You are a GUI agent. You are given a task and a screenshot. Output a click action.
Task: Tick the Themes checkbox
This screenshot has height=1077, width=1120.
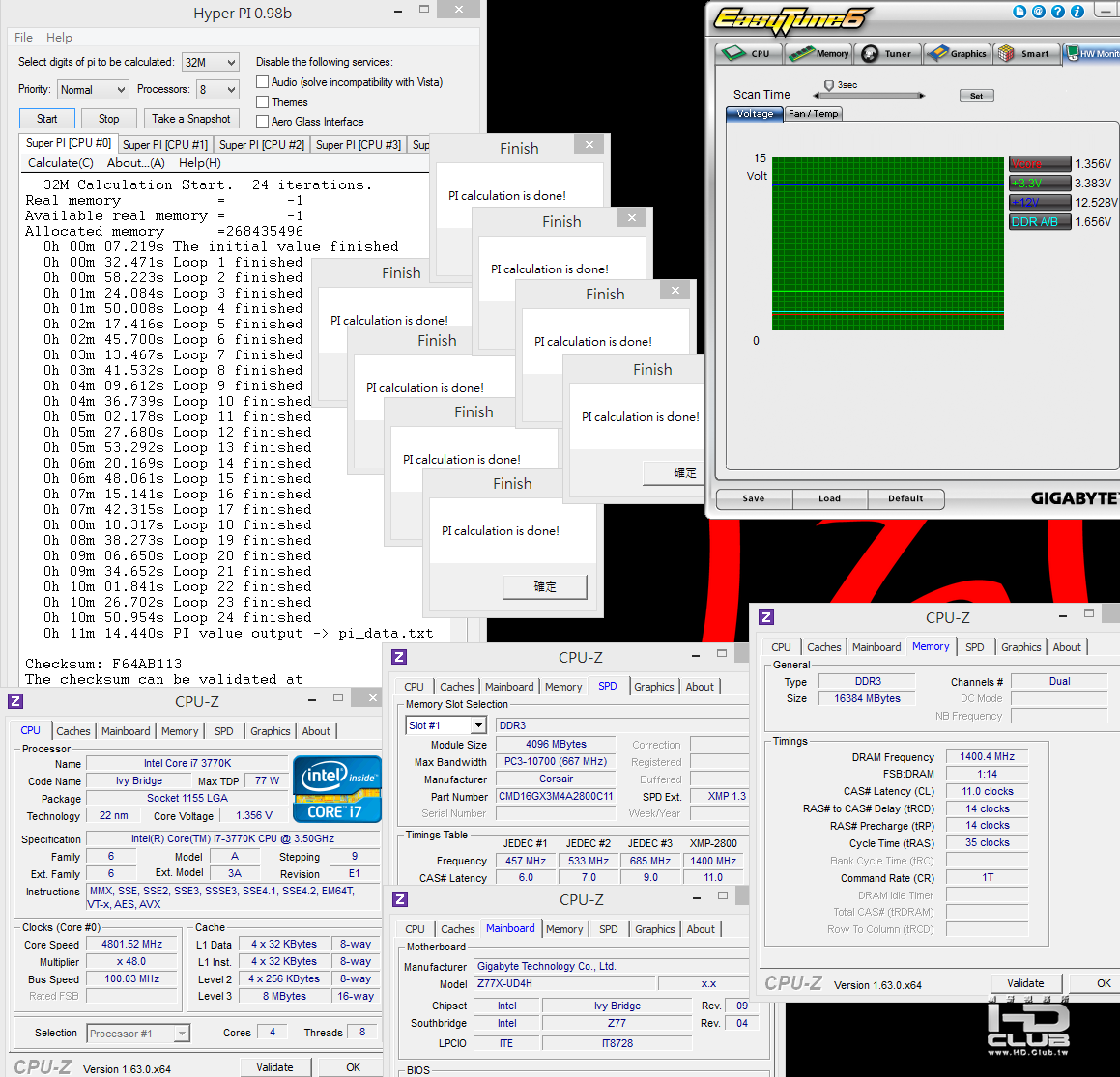click(x=262, y=102)
